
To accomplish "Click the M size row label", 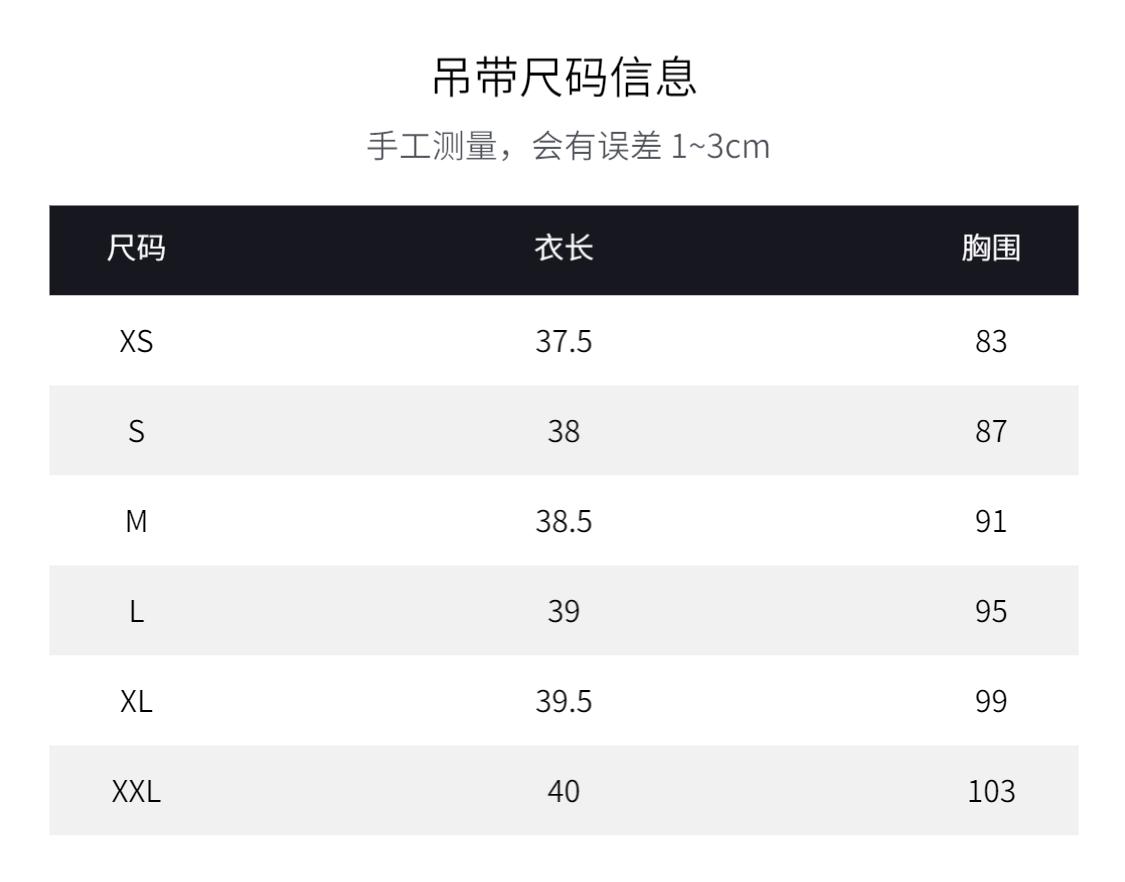I will tap(136, 522).
